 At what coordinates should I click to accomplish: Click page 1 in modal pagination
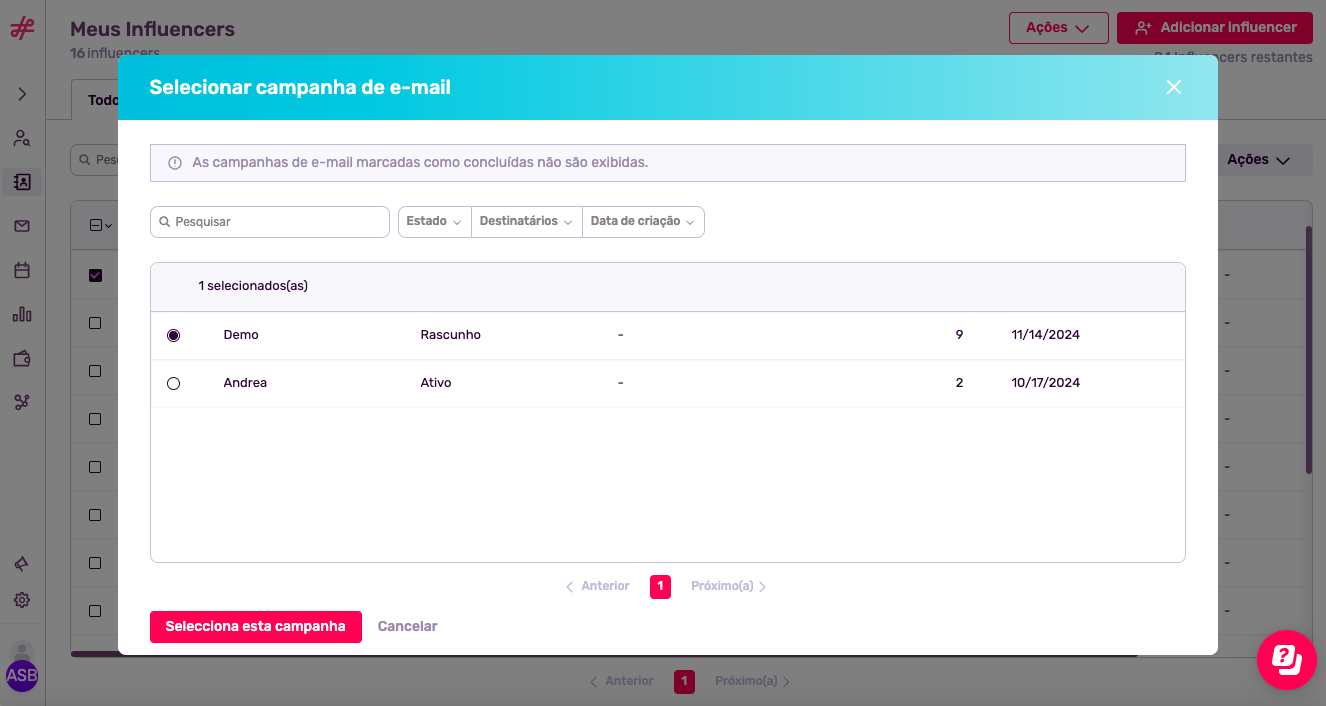[x=660, y=587]
